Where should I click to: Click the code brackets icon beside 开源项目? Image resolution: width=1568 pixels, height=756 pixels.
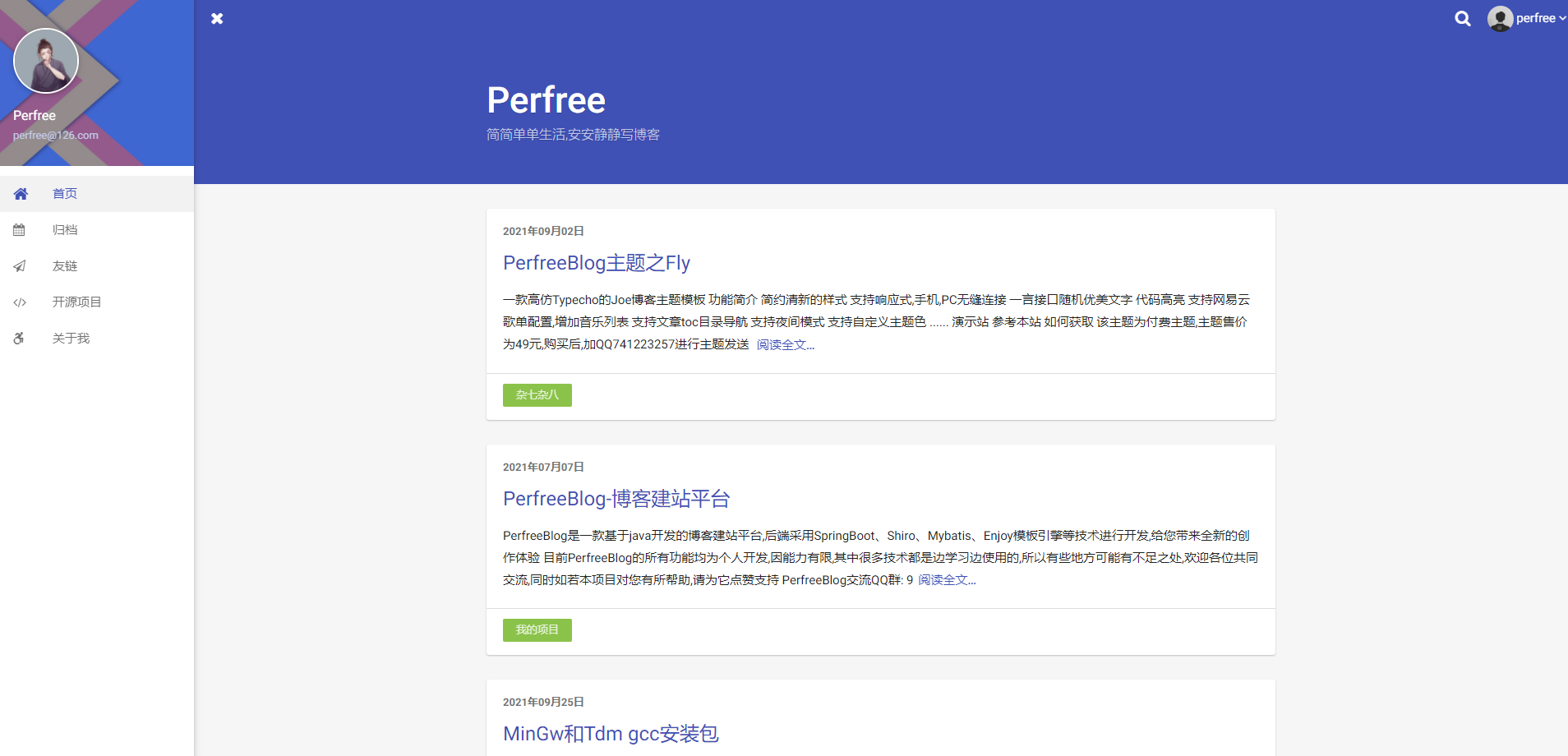point(20,302)
